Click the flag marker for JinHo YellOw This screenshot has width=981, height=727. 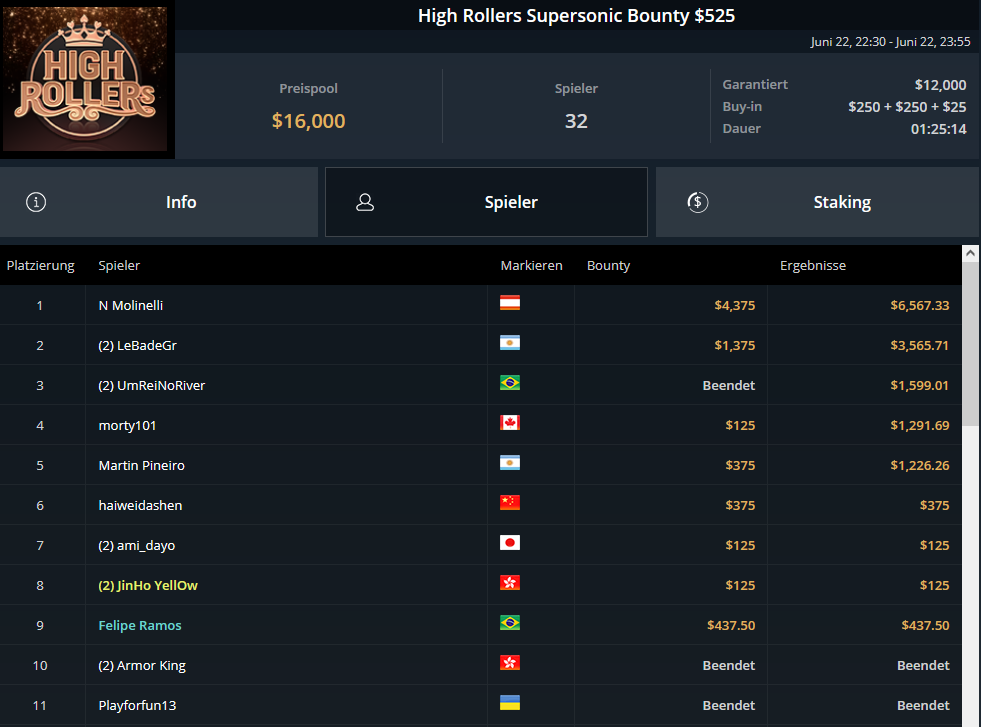tap(510, 583)
